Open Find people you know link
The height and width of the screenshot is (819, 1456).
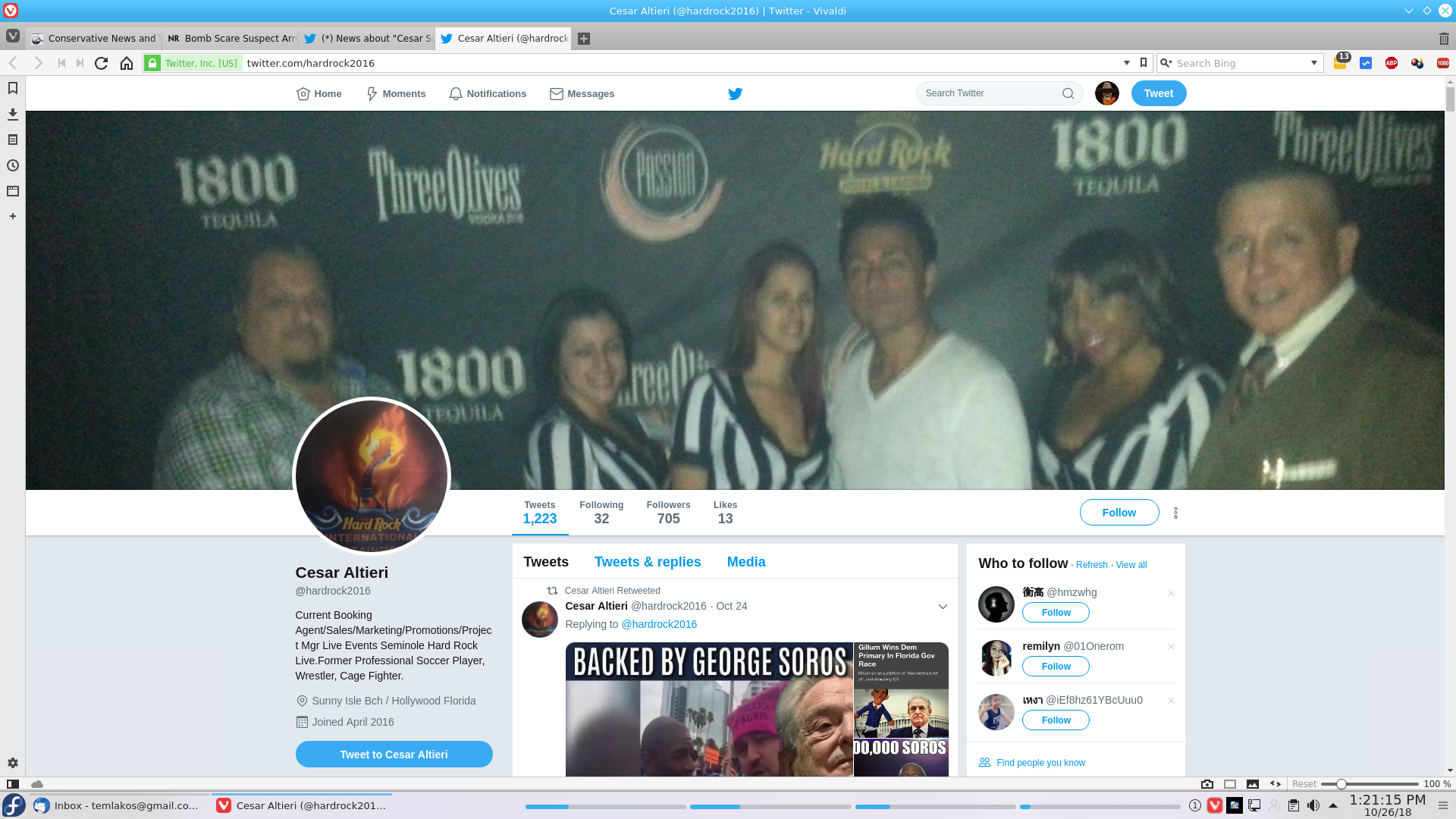(x=1040, y=763)
